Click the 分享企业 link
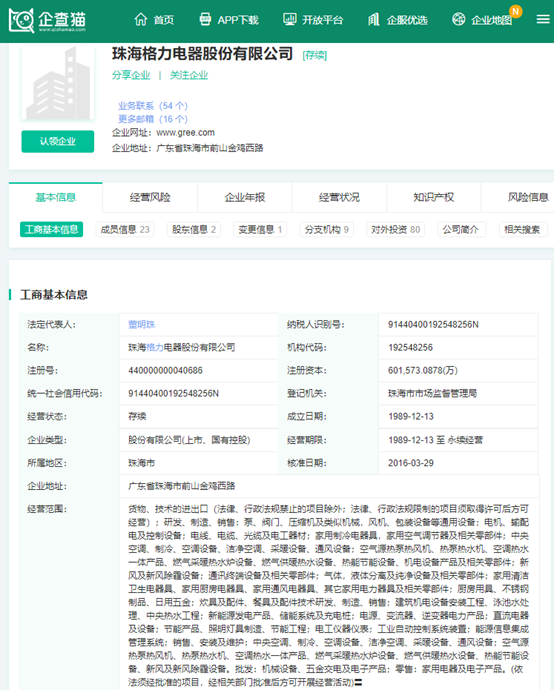The image size is (554, 690). (131, 75)
